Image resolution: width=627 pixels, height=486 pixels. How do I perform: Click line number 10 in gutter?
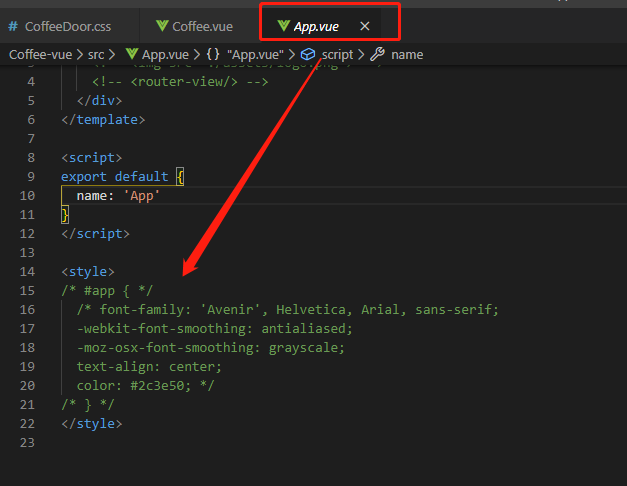(x=27, y=196)
